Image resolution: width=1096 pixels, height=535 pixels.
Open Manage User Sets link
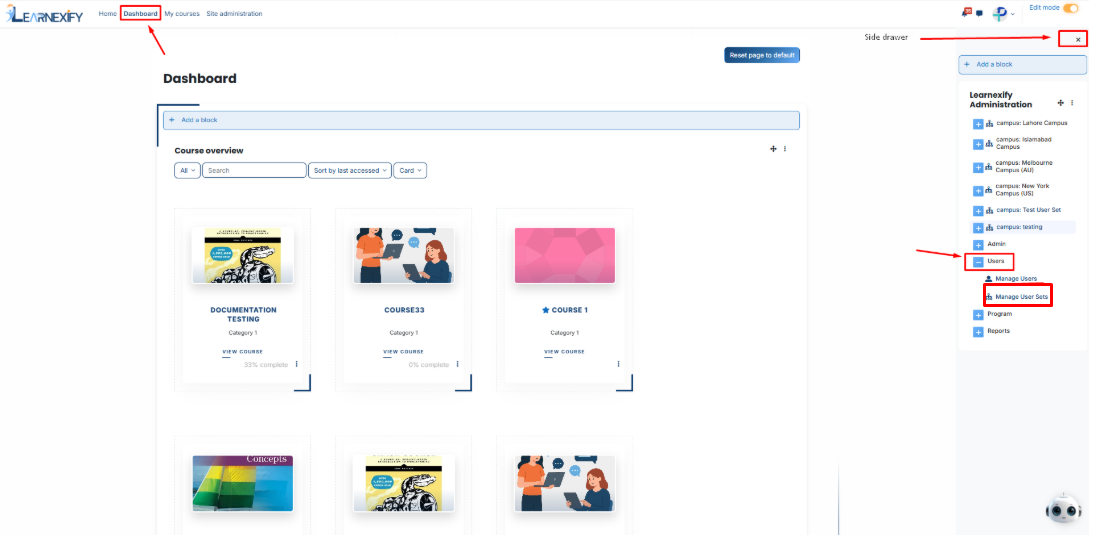(x=1022, y=297)
